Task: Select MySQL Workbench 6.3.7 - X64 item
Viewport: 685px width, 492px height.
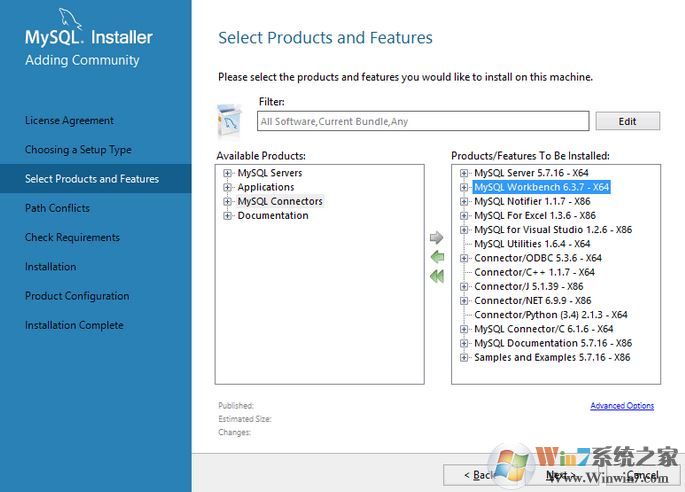Action: [542, 187]
